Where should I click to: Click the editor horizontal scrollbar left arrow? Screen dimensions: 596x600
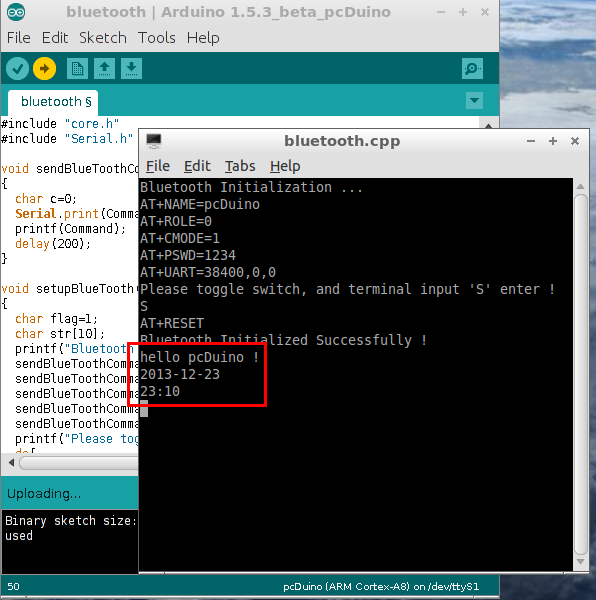coord(11,463)
